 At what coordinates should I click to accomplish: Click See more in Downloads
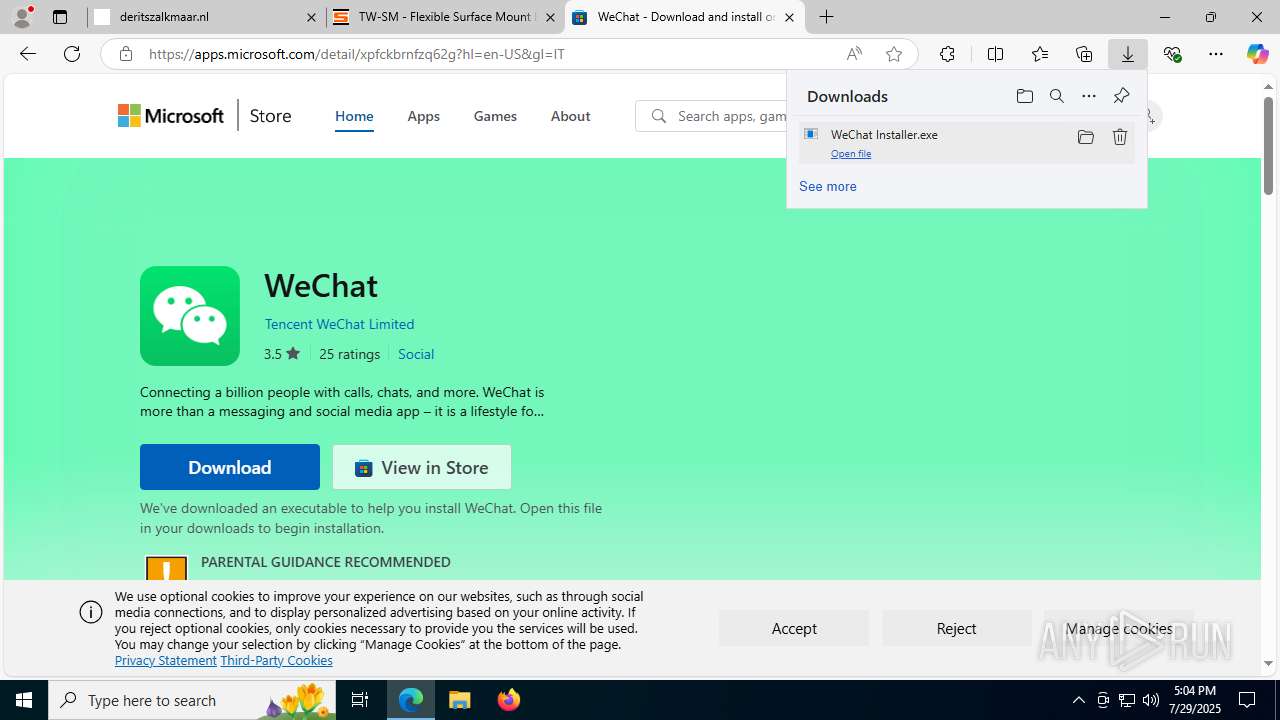click(x=827, y=186)
